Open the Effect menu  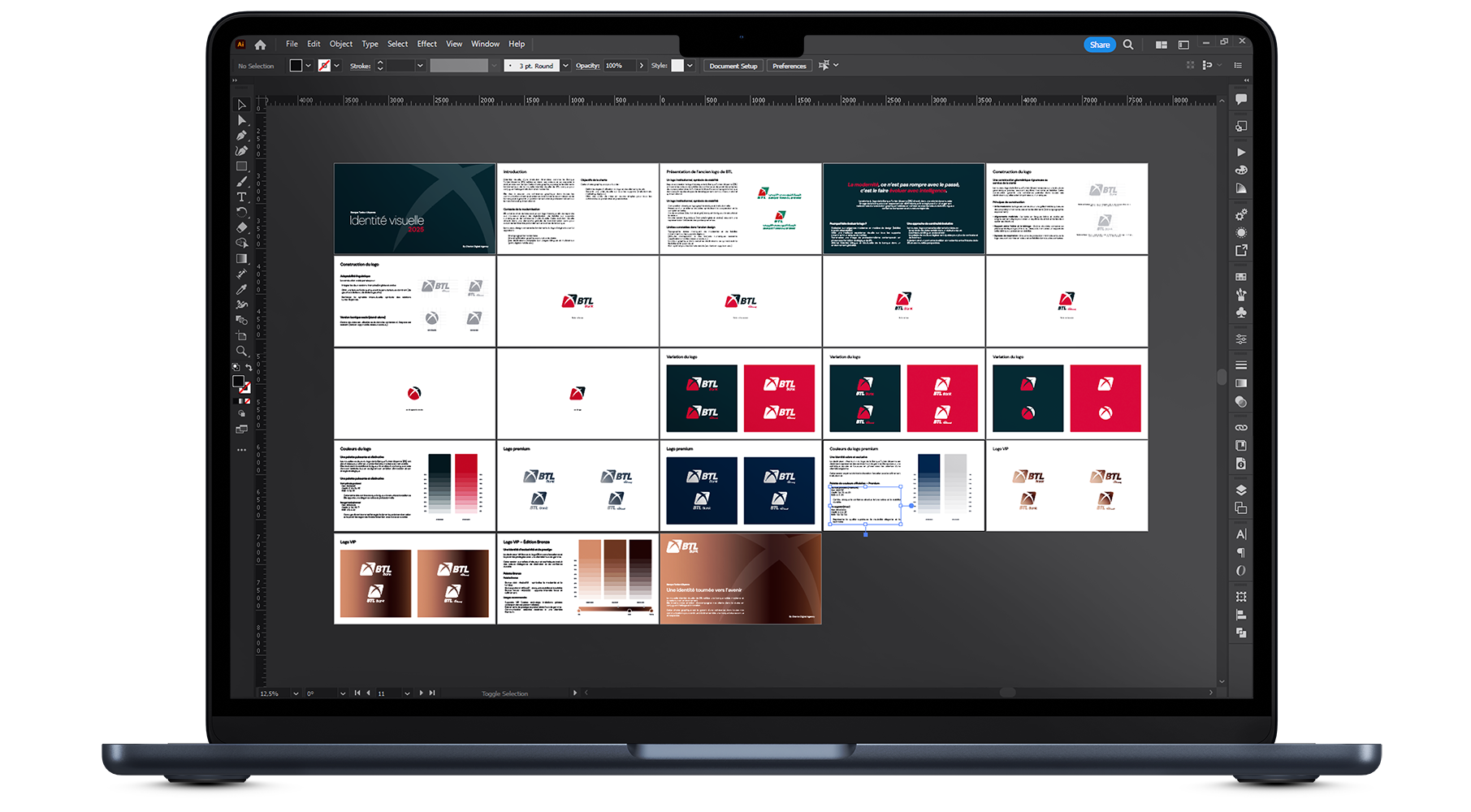tap(426, 44)
